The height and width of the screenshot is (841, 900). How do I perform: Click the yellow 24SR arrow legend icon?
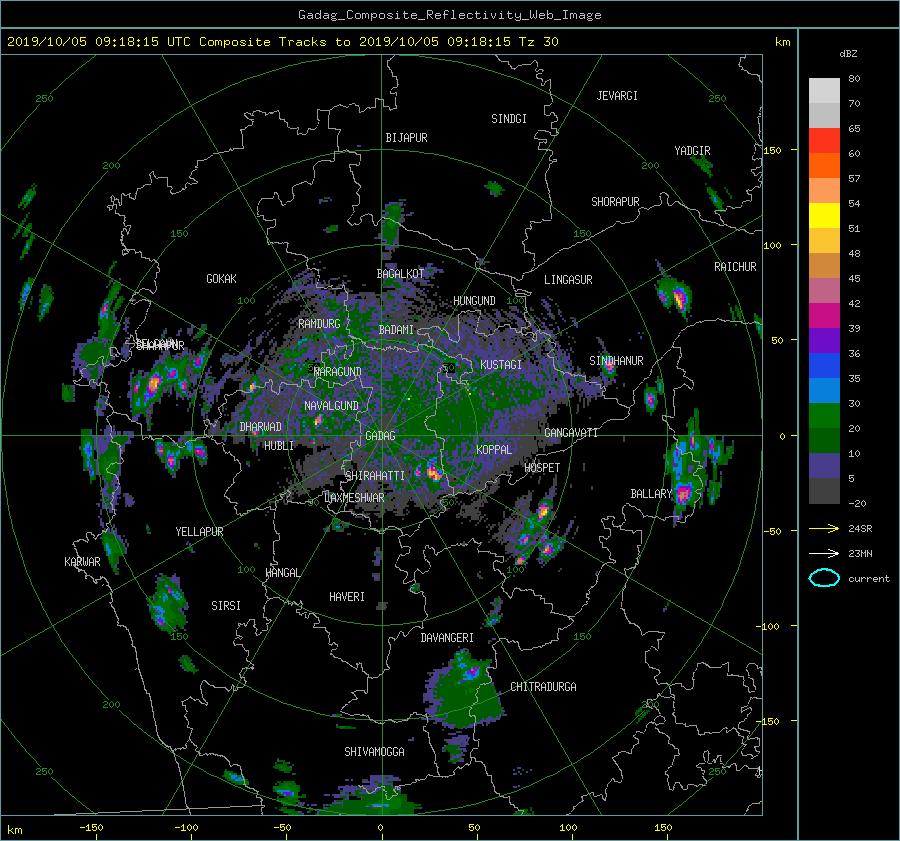824,528
